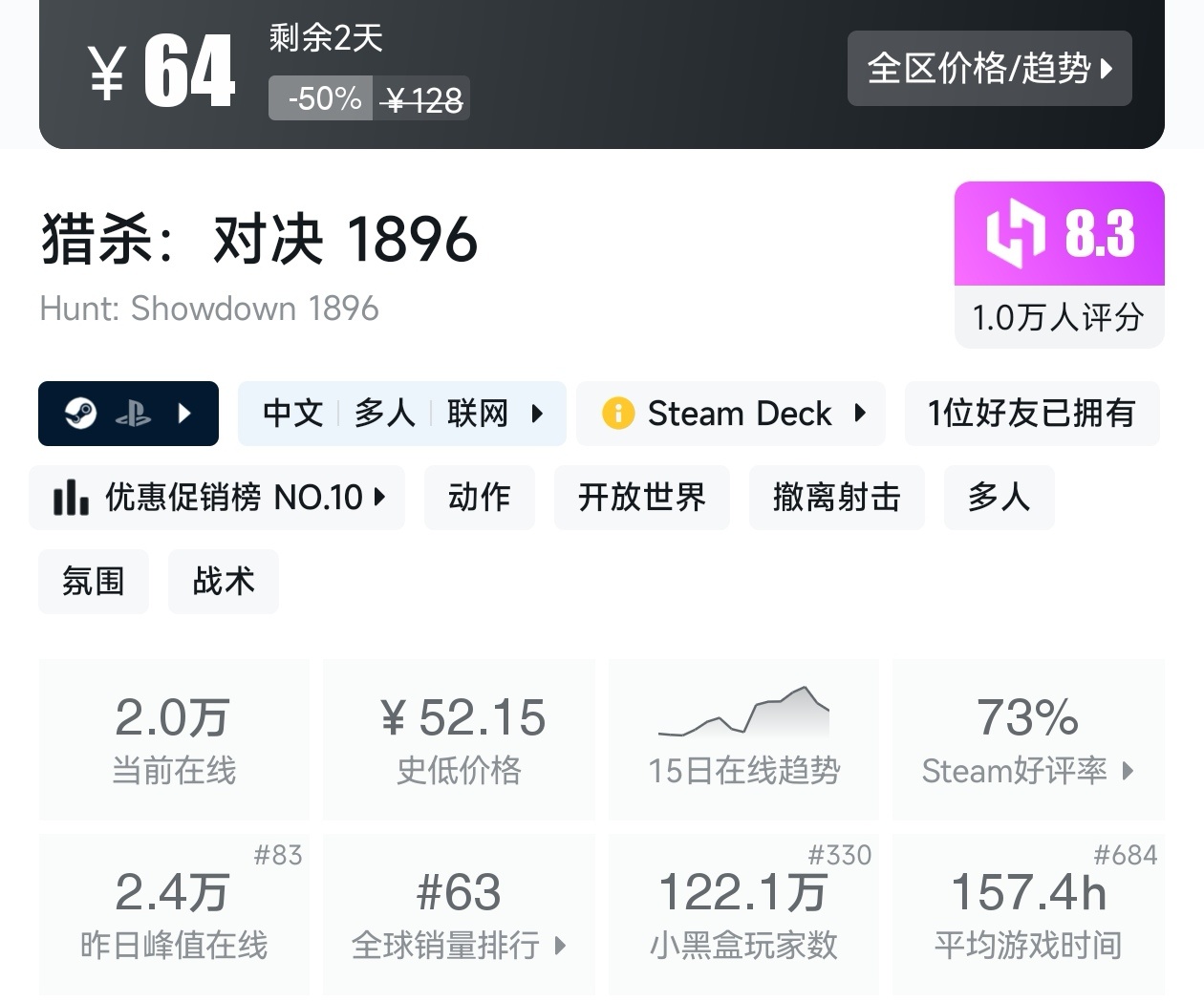Expand Steam Deck compatibility details
Screen dimensions: 1204x1002
pos(860,414)
